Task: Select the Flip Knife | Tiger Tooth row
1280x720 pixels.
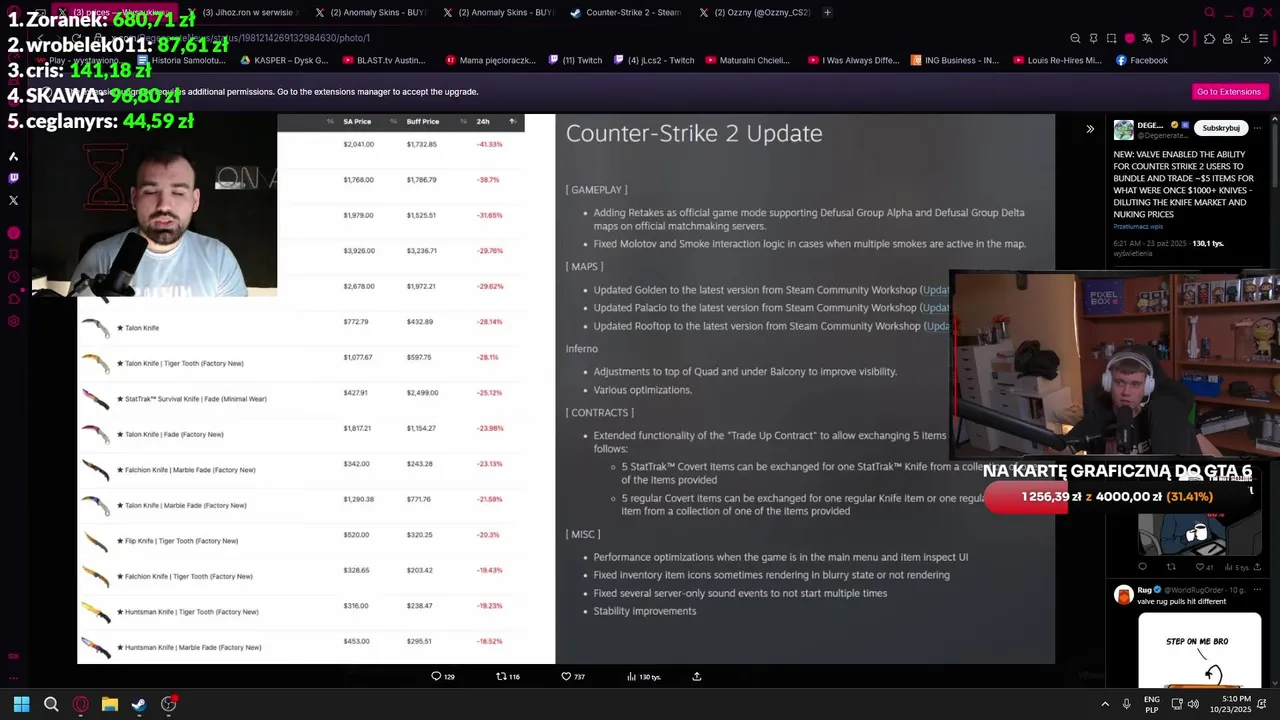Action: [x=301, y=541]
